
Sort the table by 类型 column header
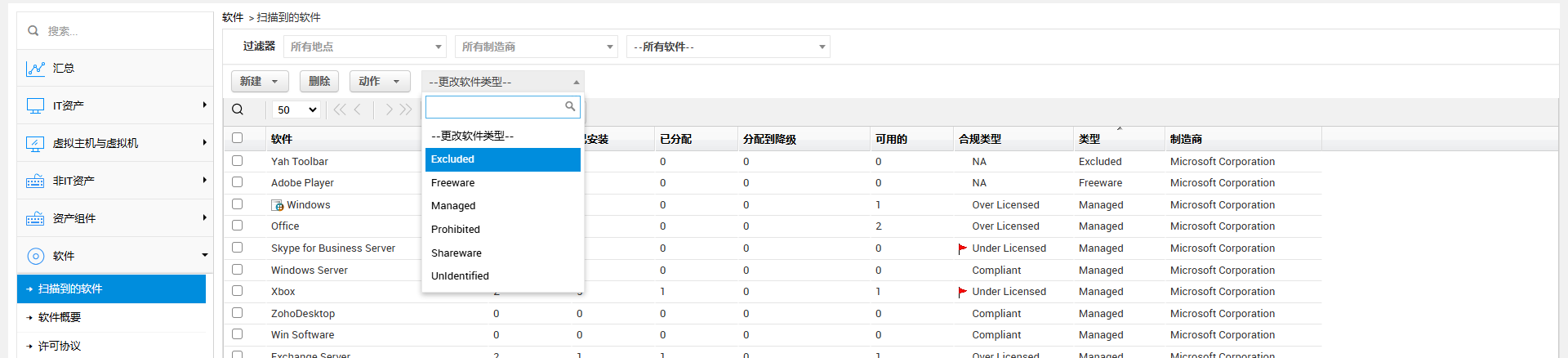[x=1089, y=139]
